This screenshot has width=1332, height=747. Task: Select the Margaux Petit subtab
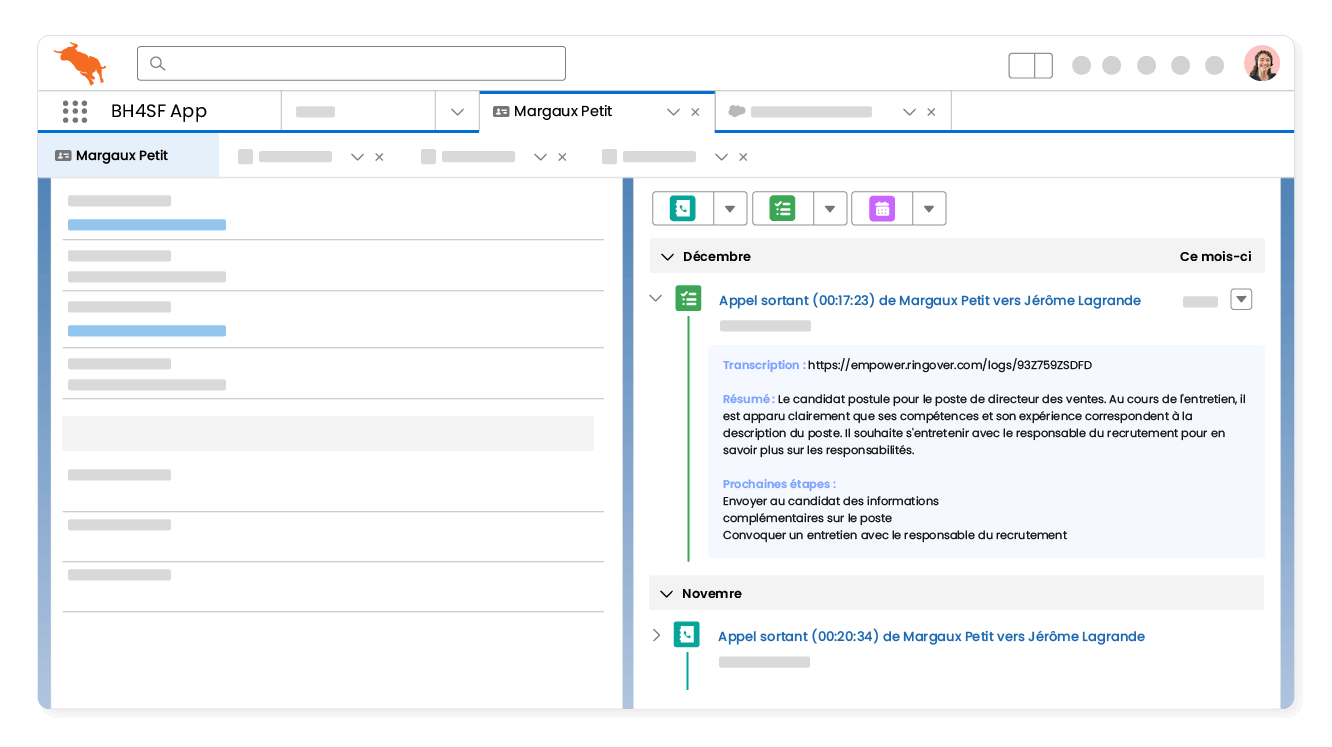(122, 156)
